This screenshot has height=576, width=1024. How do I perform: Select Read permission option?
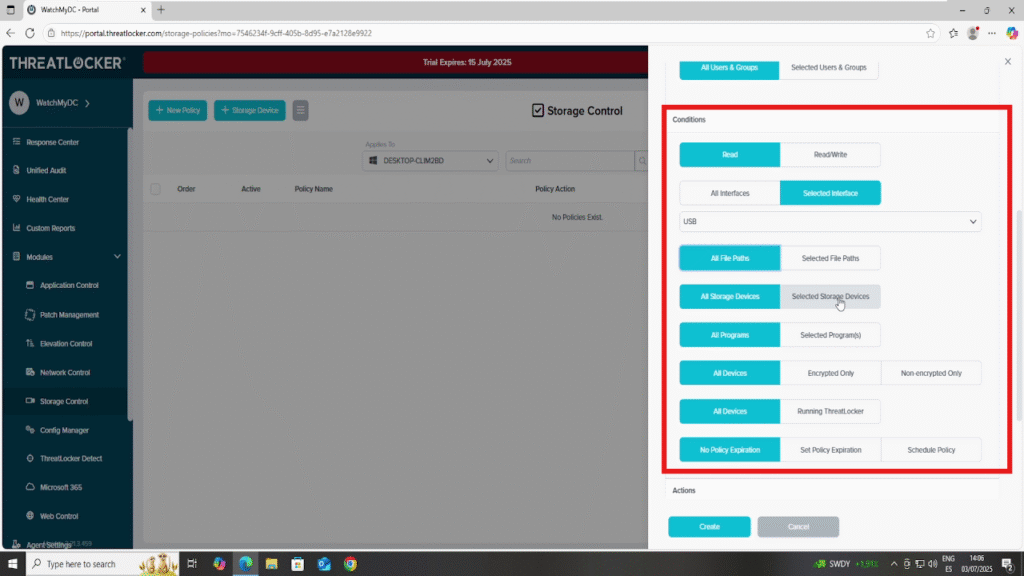coord(729,155)
